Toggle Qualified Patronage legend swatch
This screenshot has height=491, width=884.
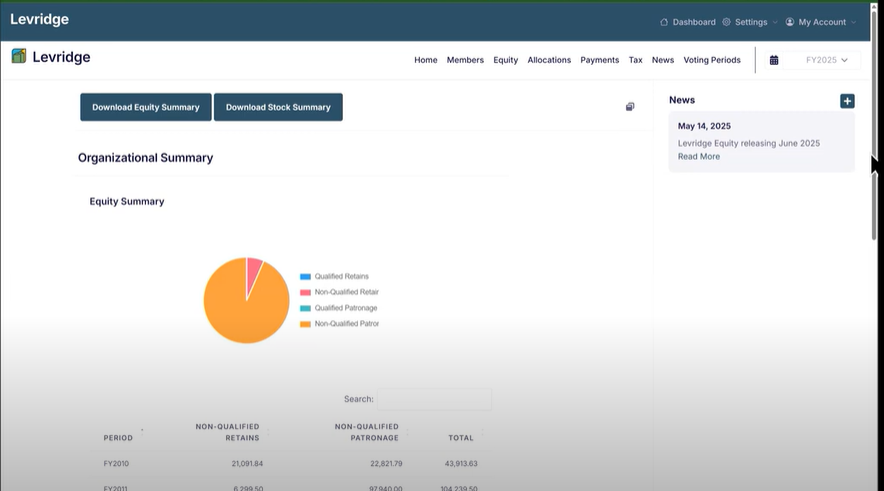coord(305,308)
